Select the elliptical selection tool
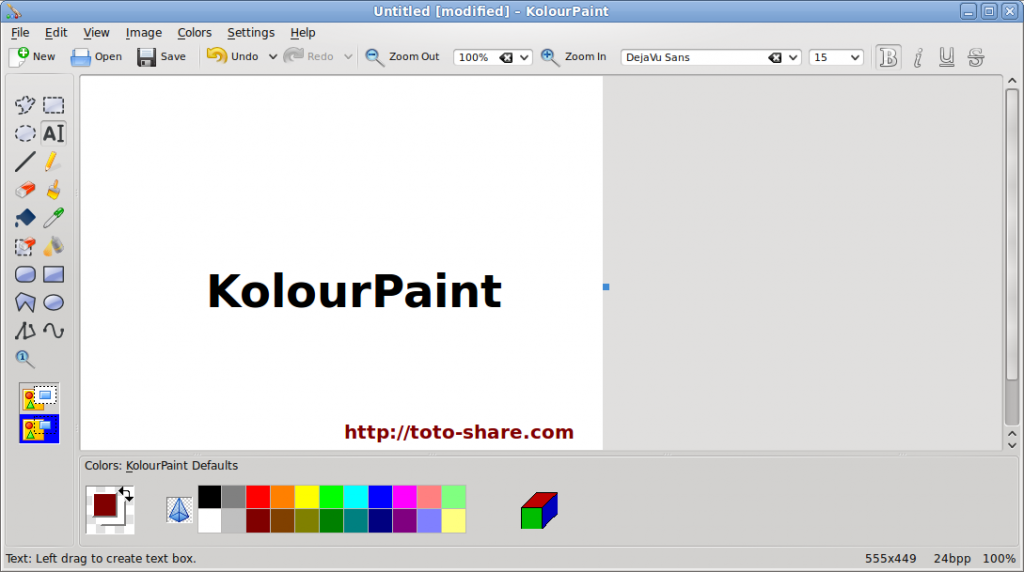This screenshot has height=572, width=1024. coord(25,133)
